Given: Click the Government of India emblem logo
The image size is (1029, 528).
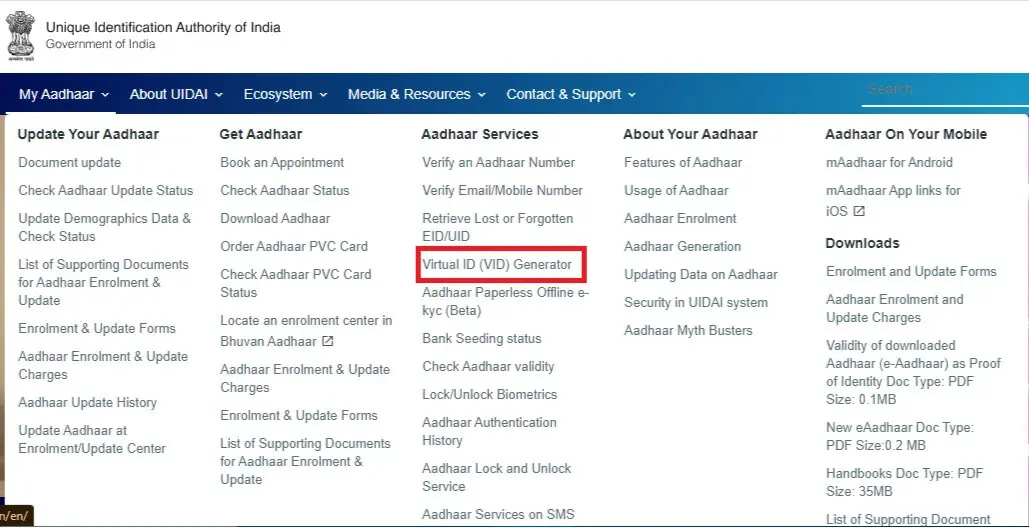Looking at the screenshot, I should tap(20, 33).
